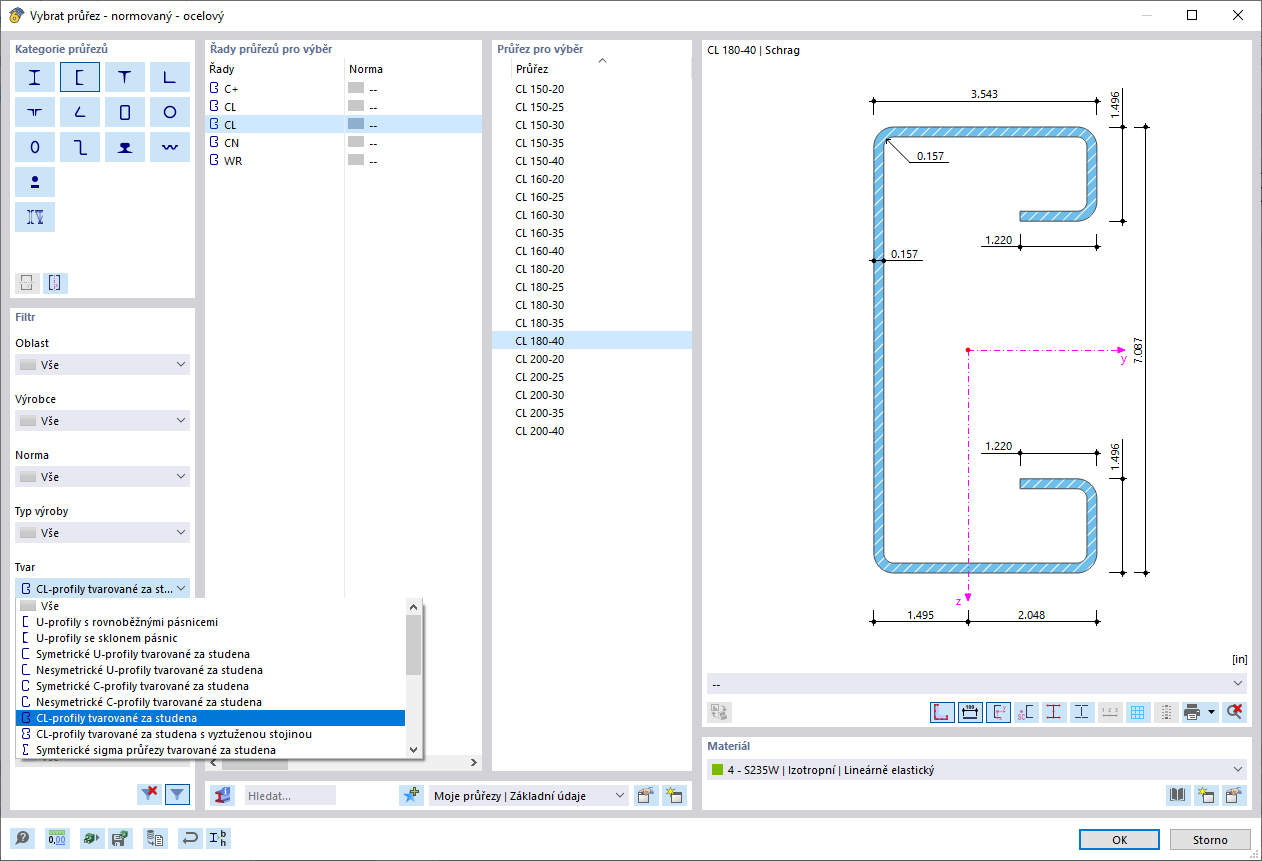This screenshot has width=1262, height=861.
Task: Open units and decimals icon
Action: (x=58, y=839)
